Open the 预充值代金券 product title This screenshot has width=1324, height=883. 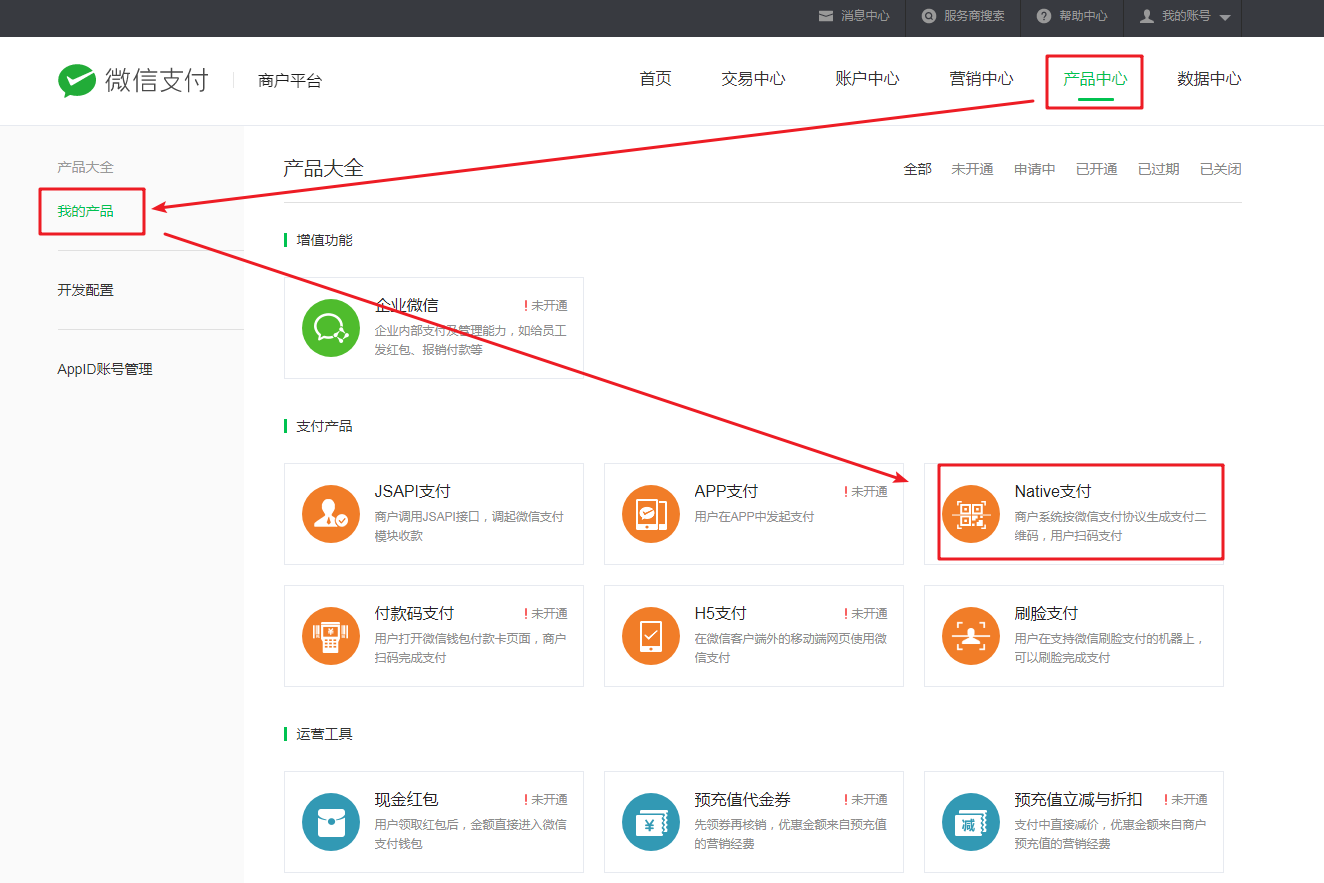743,799
